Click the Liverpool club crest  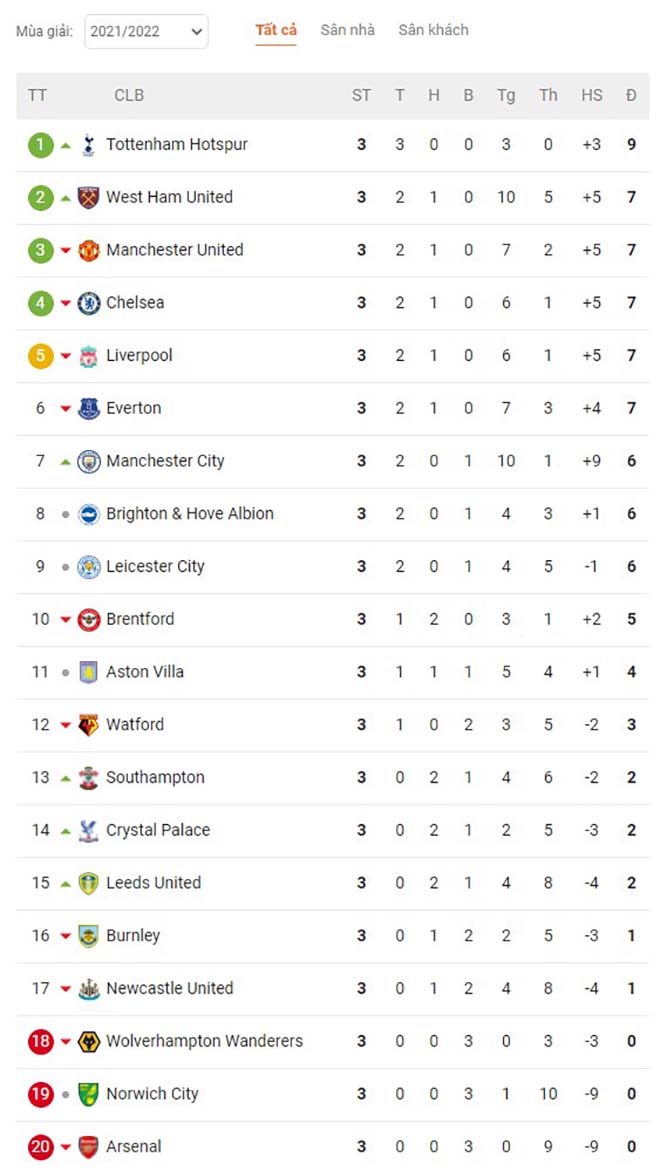pos(89,356)
